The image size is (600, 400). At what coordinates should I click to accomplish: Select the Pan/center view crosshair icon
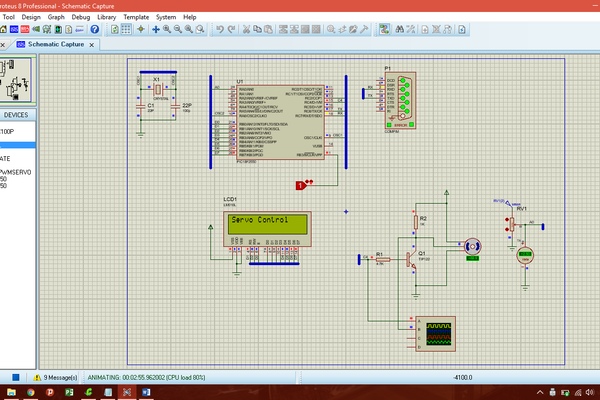[x=154, y=30]
